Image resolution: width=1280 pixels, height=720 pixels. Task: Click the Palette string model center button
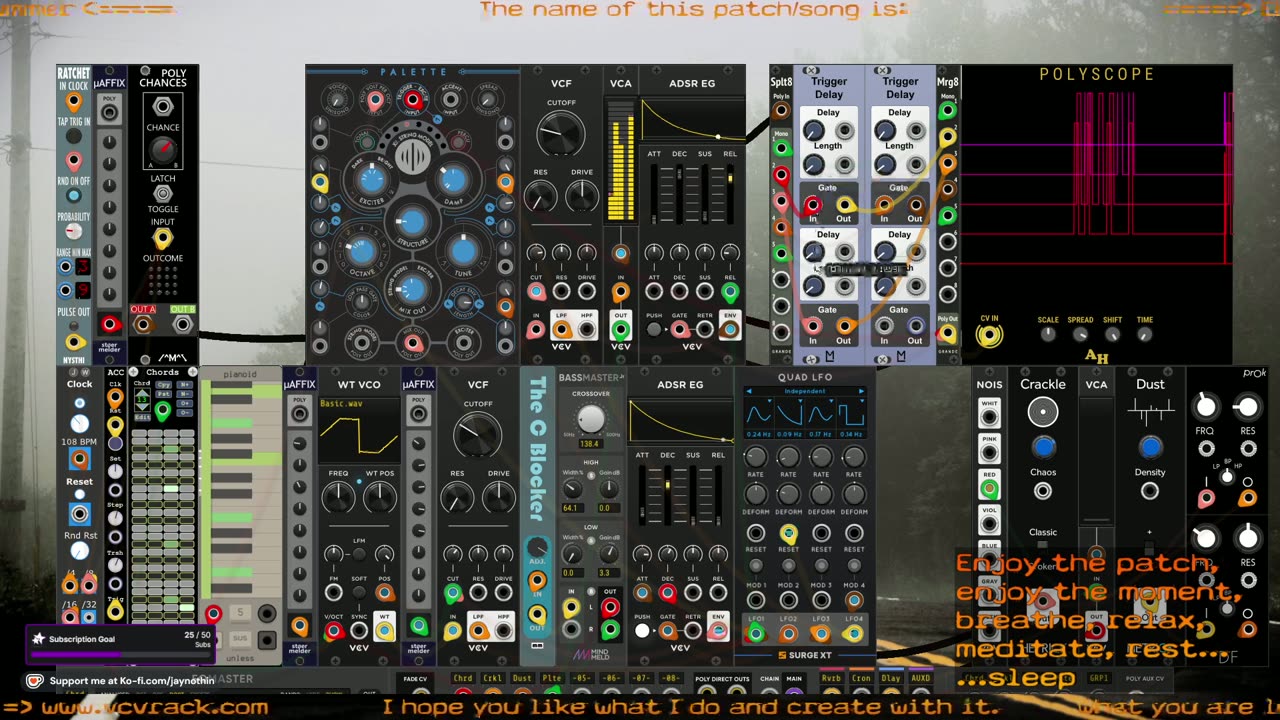[411, 158]
